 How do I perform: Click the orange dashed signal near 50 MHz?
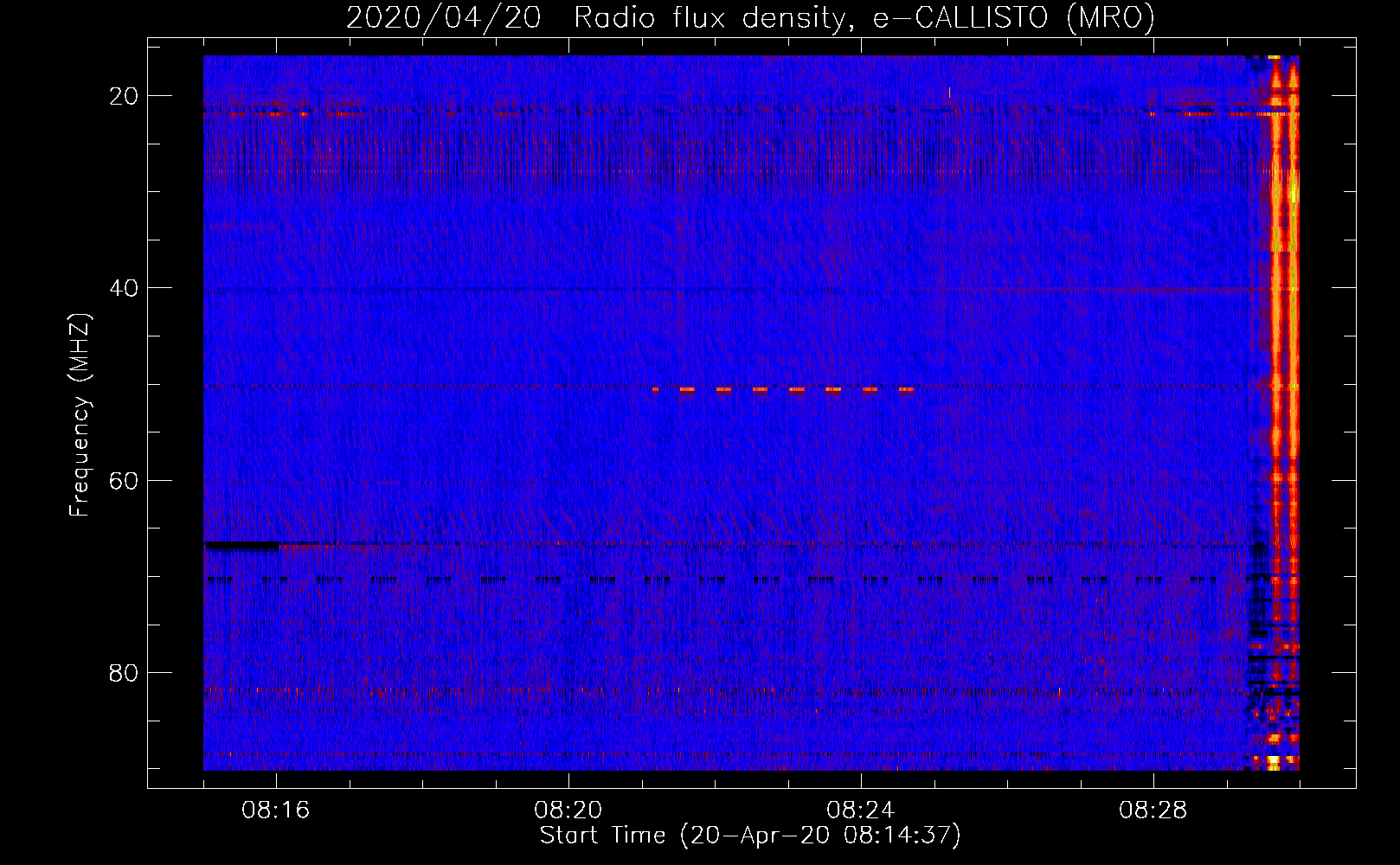[783, 389]
